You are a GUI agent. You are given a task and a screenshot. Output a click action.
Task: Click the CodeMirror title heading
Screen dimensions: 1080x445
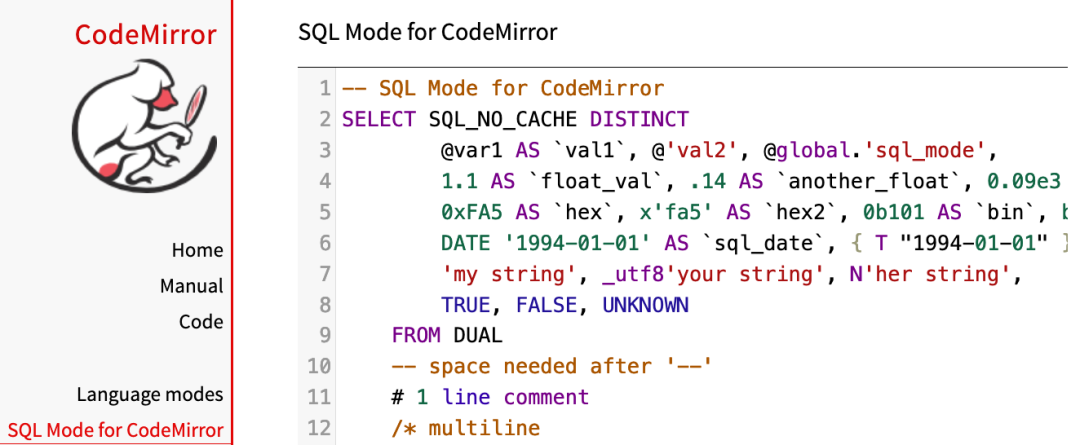145,35
